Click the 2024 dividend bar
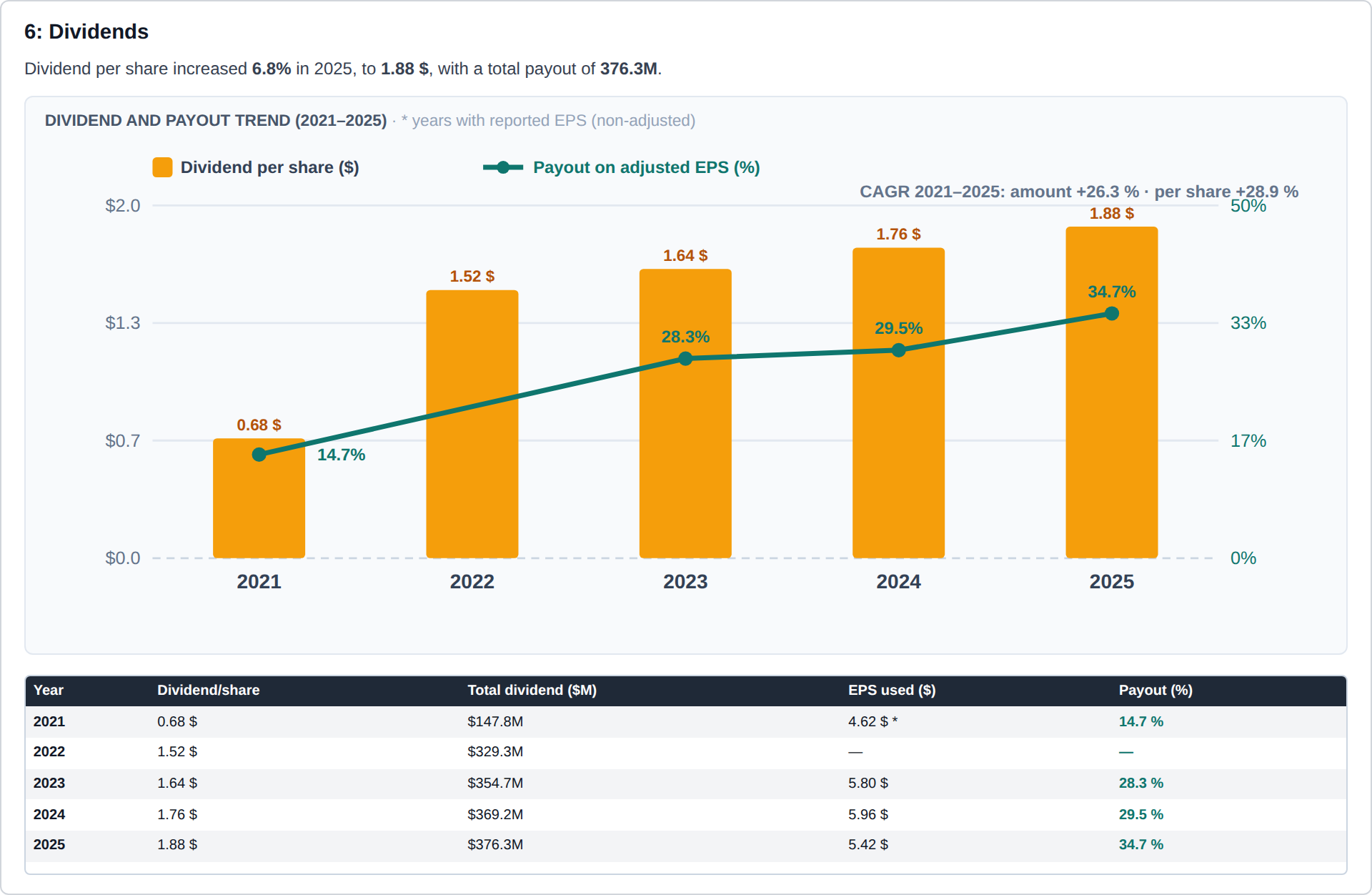This screenshot has width=1372, height=895. click(x=898, y=402)
